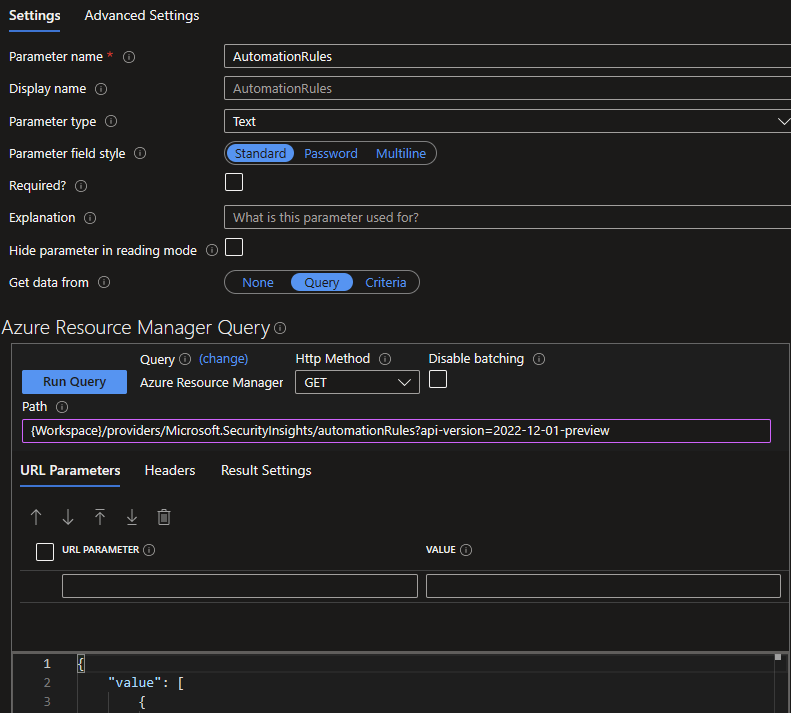The height and width of the screenshot is (713, 791).
Task: Click the info icon next to Query label
Action: [x=185, y=359]
